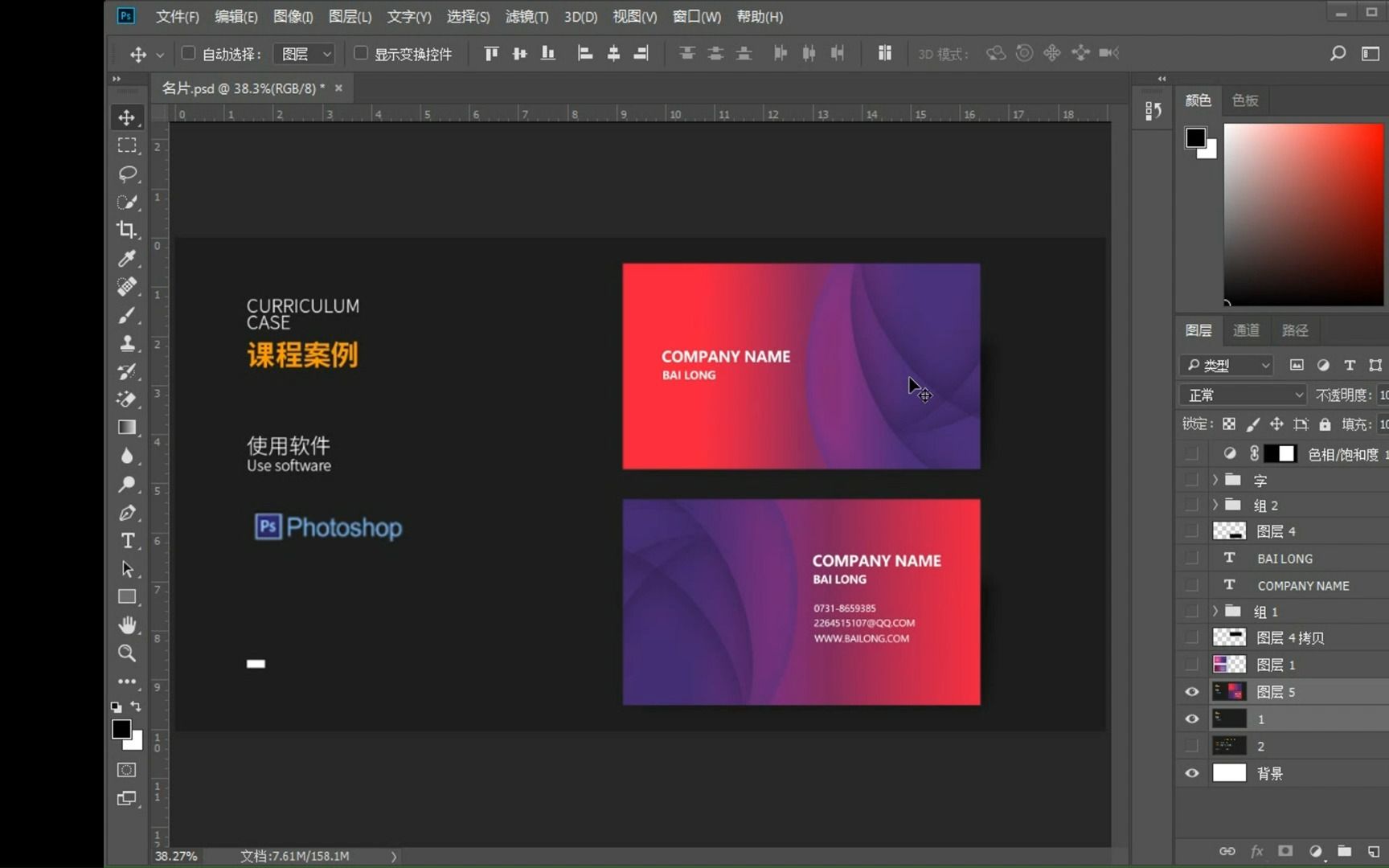
Task: Select the Rectangular Marquee tool
Action: pyautogui.click(x=127, y=145)
